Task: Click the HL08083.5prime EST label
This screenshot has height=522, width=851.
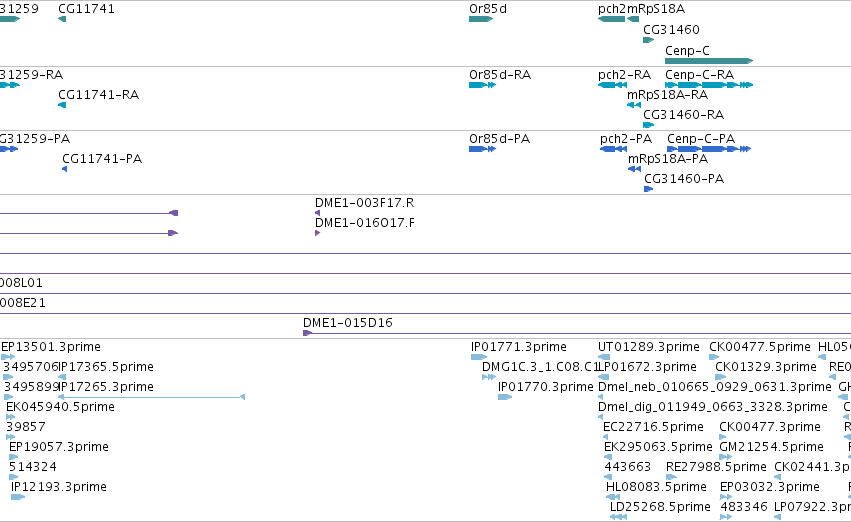Action: [656, 486]
